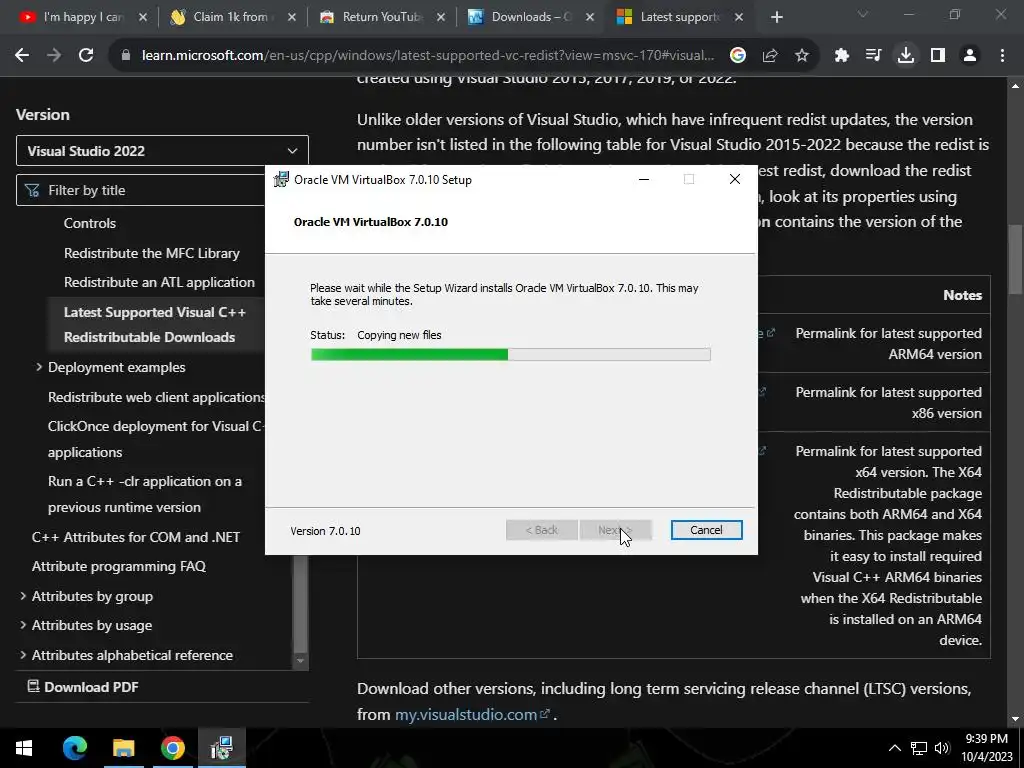
Task: Select Latest Supported Visual C++ Redistributable Downloads
Action: (x=155, y=325)
